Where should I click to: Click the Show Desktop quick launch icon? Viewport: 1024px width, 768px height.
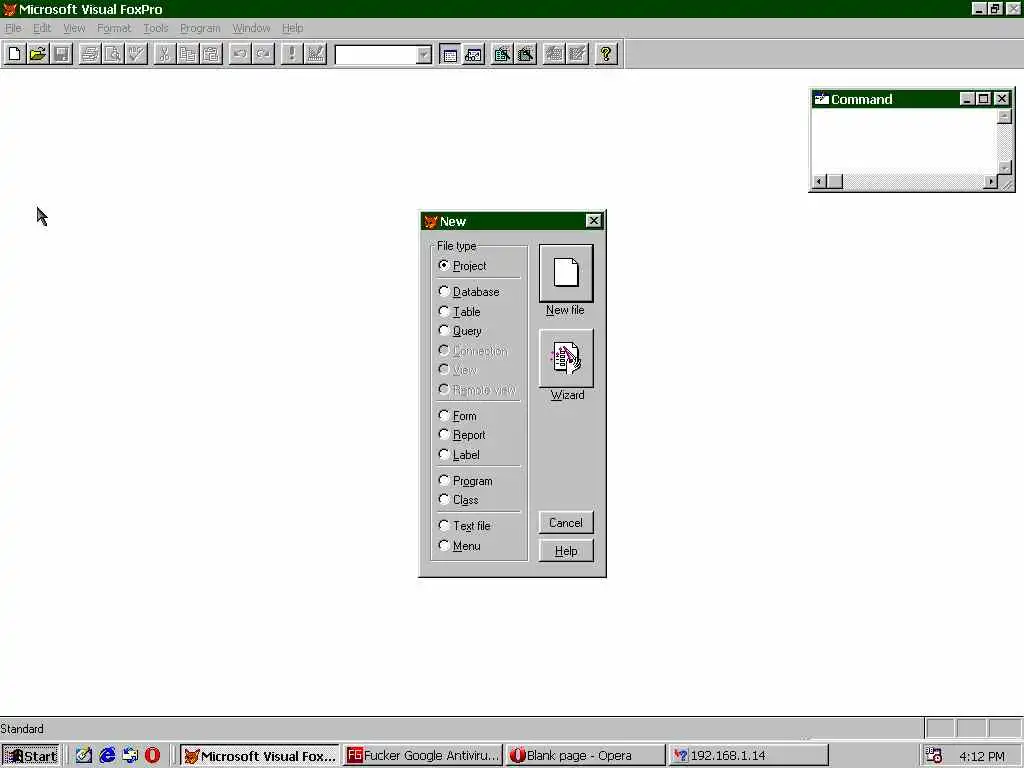pos(84,756)
